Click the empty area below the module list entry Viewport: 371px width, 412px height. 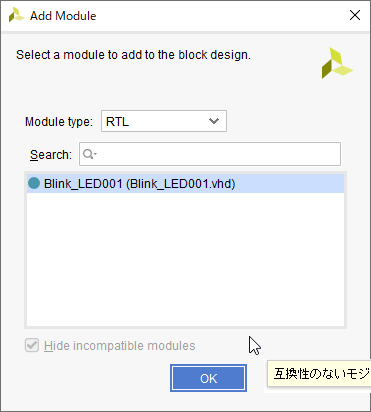[x=185, y=259]
